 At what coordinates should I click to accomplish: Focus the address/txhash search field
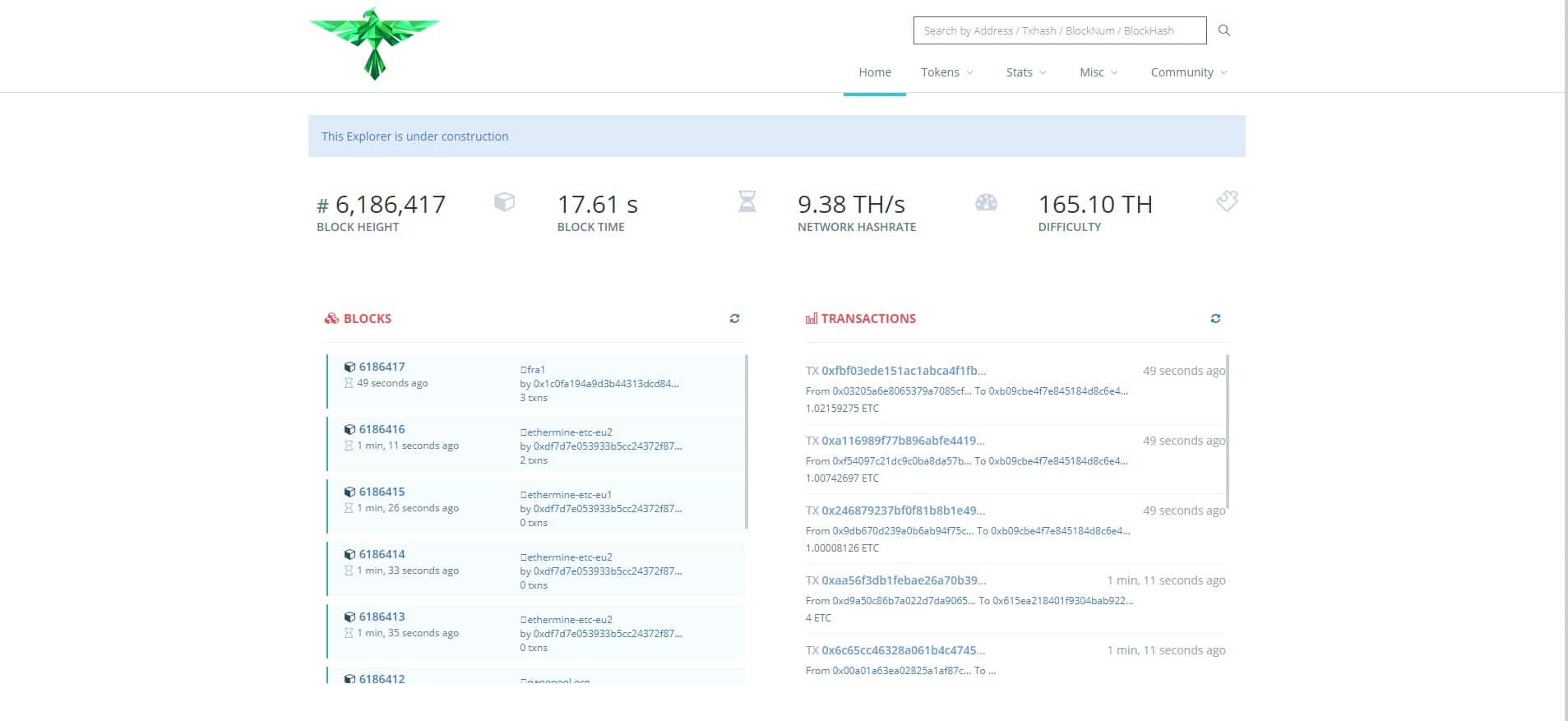[x=1060, y=30]
